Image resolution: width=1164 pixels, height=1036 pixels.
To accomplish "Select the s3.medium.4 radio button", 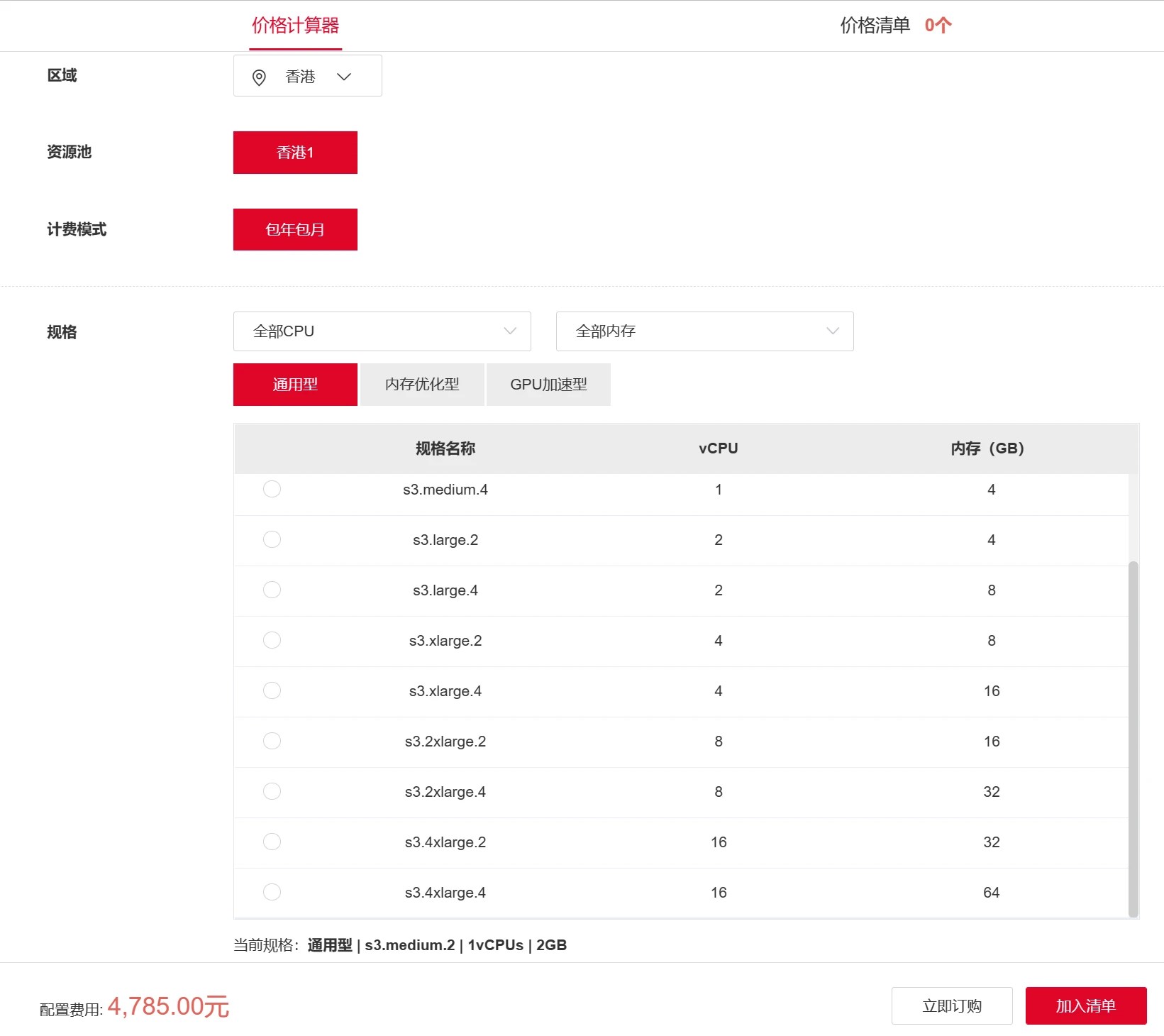I will point(272,489).
